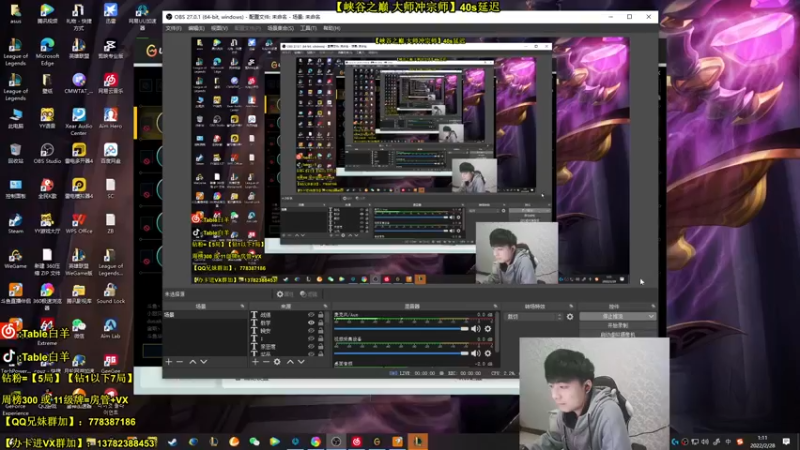Launch Aim Hero from the desktop
800x450 pixels.
pos(110,118)
